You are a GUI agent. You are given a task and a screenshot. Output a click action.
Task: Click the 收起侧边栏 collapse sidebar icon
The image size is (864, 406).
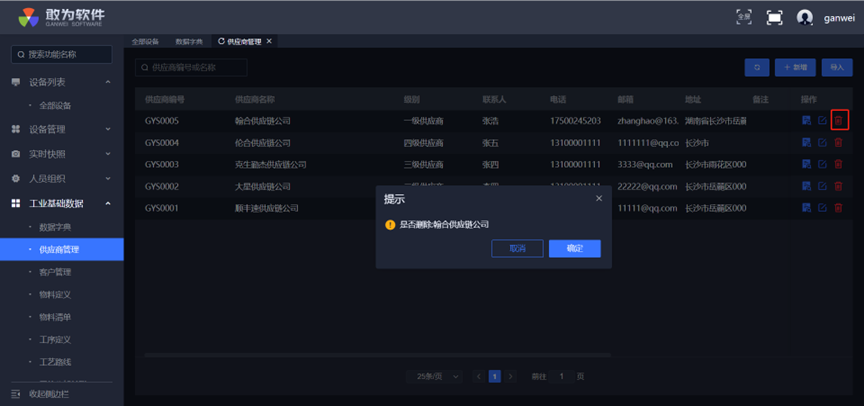[15, 394]
